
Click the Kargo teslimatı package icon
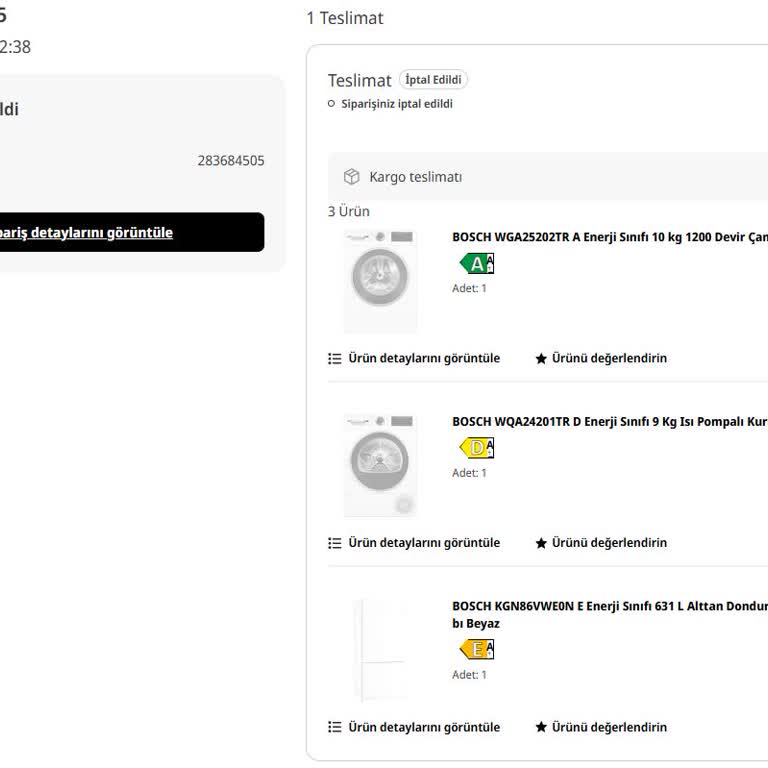351,177
